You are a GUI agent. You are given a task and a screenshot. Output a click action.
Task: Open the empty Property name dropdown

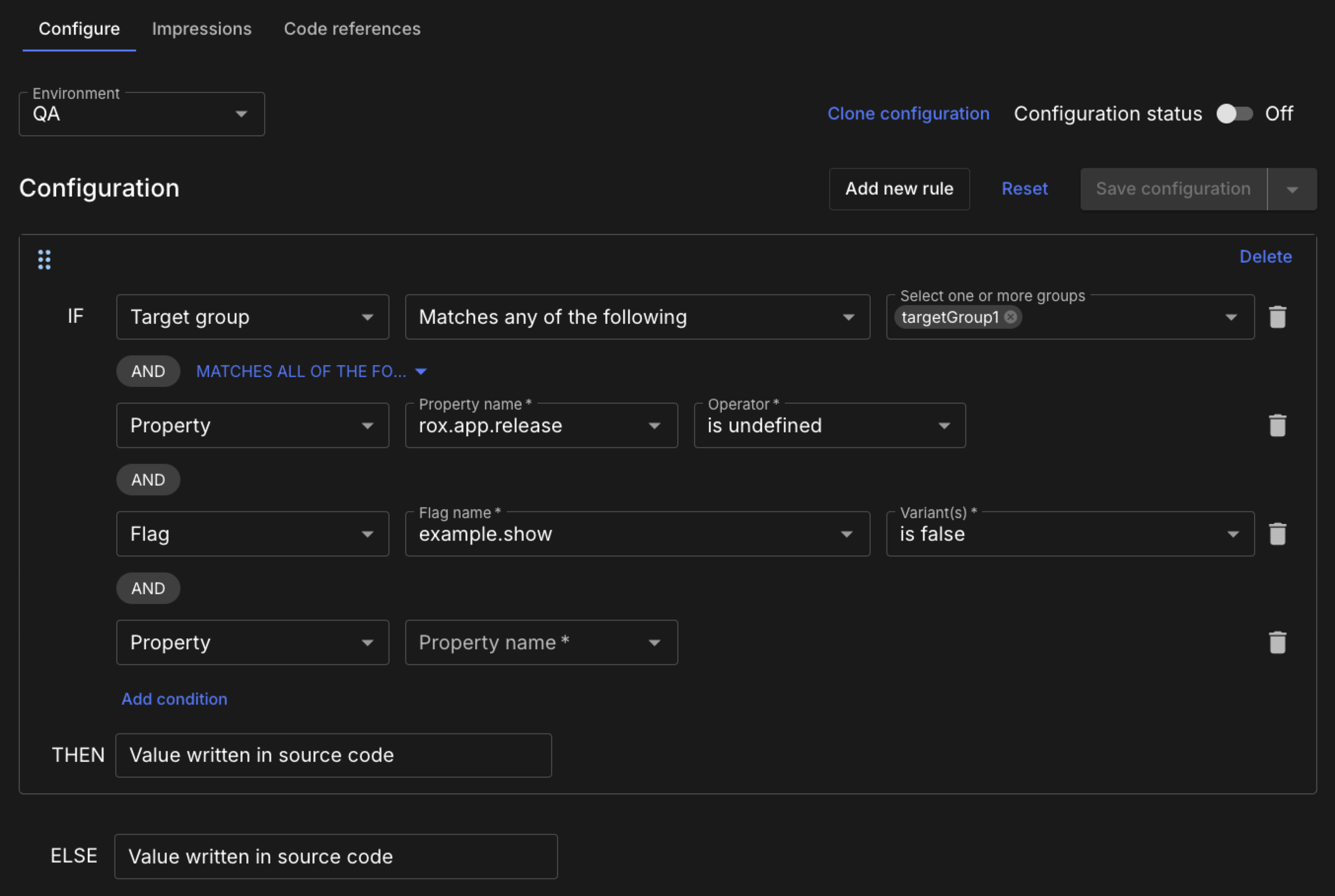pyautogui.click(x=541, y=643)
